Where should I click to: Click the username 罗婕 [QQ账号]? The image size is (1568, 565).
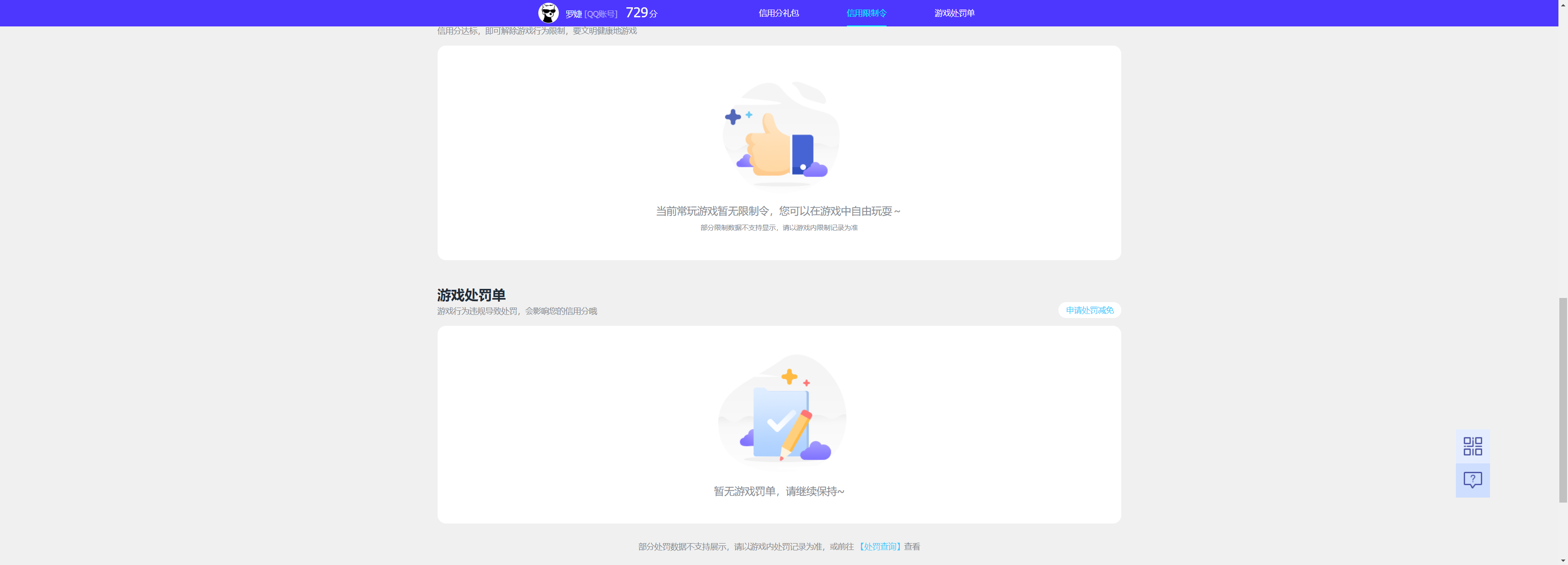click(591, 13)
